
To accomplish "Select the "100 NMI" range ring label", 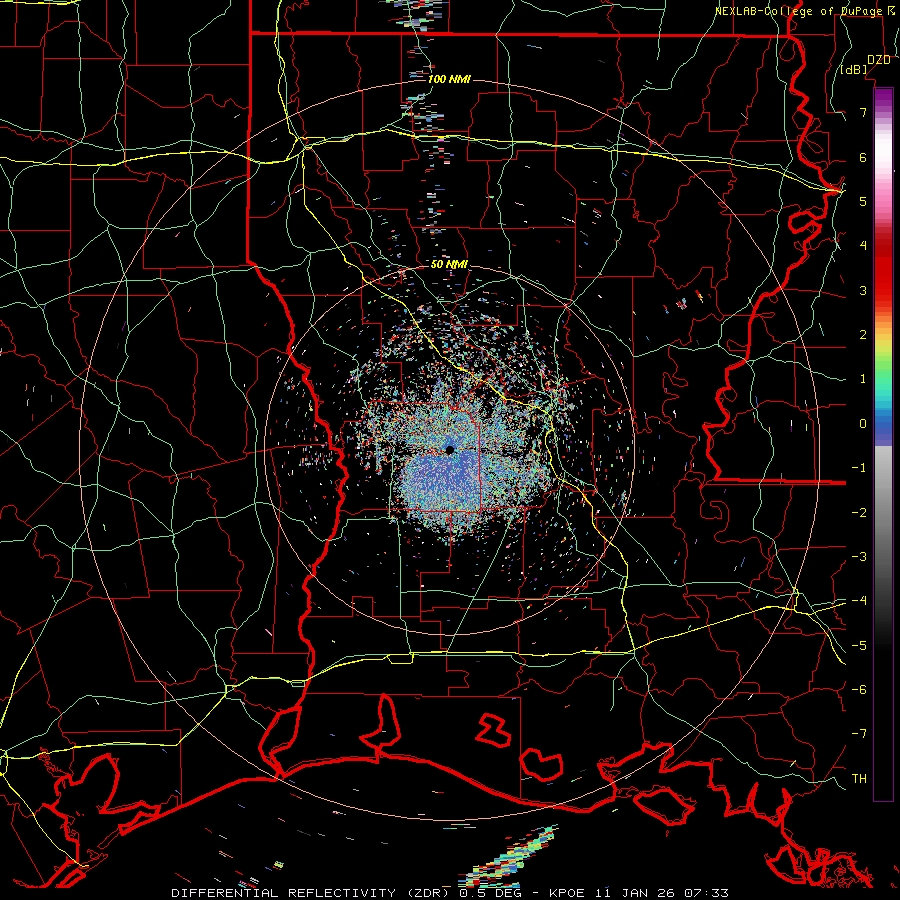I will click(449, 79).
